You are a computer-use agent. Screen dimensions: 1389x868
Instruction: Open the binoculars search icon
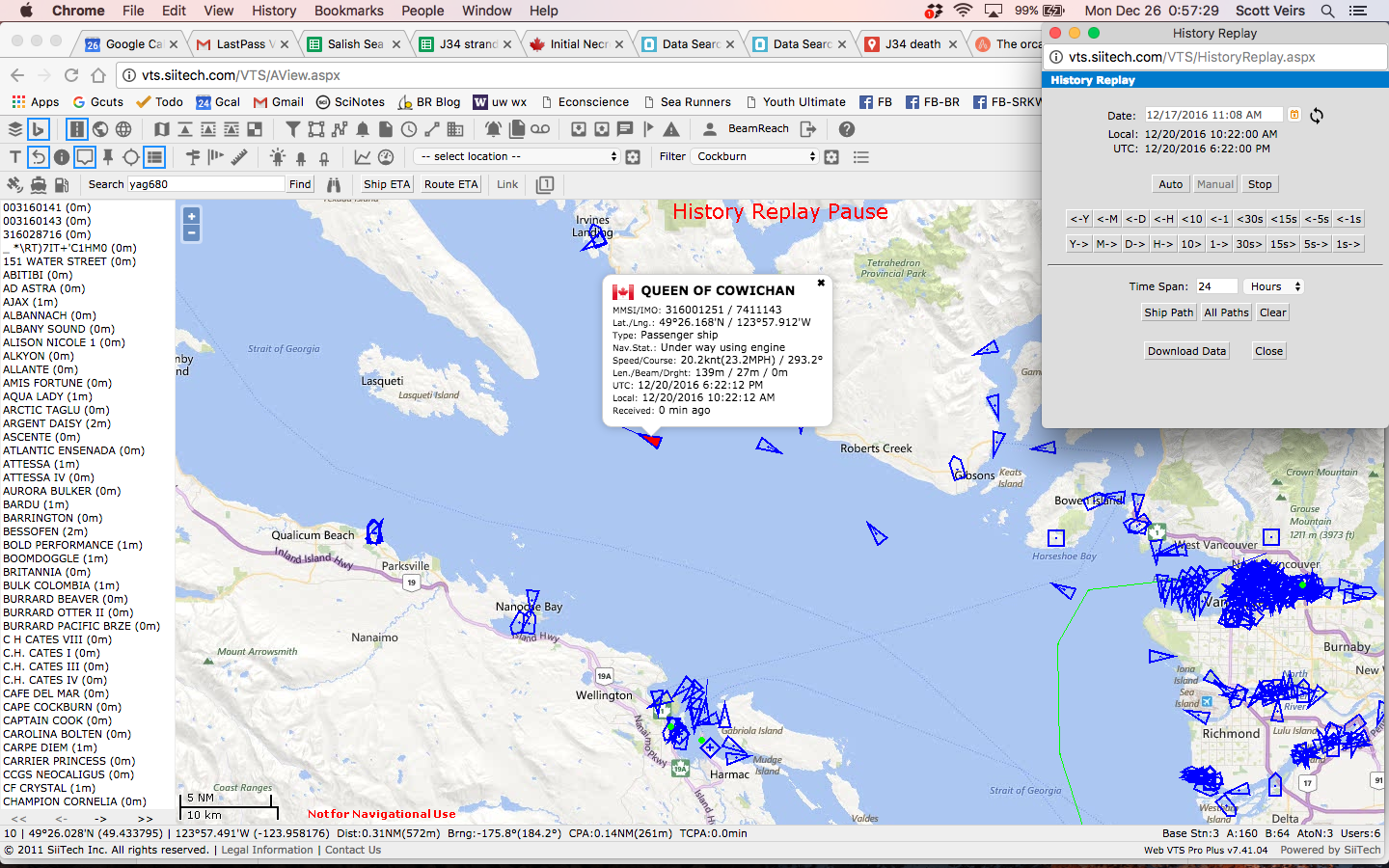click(x=334, y=184)
